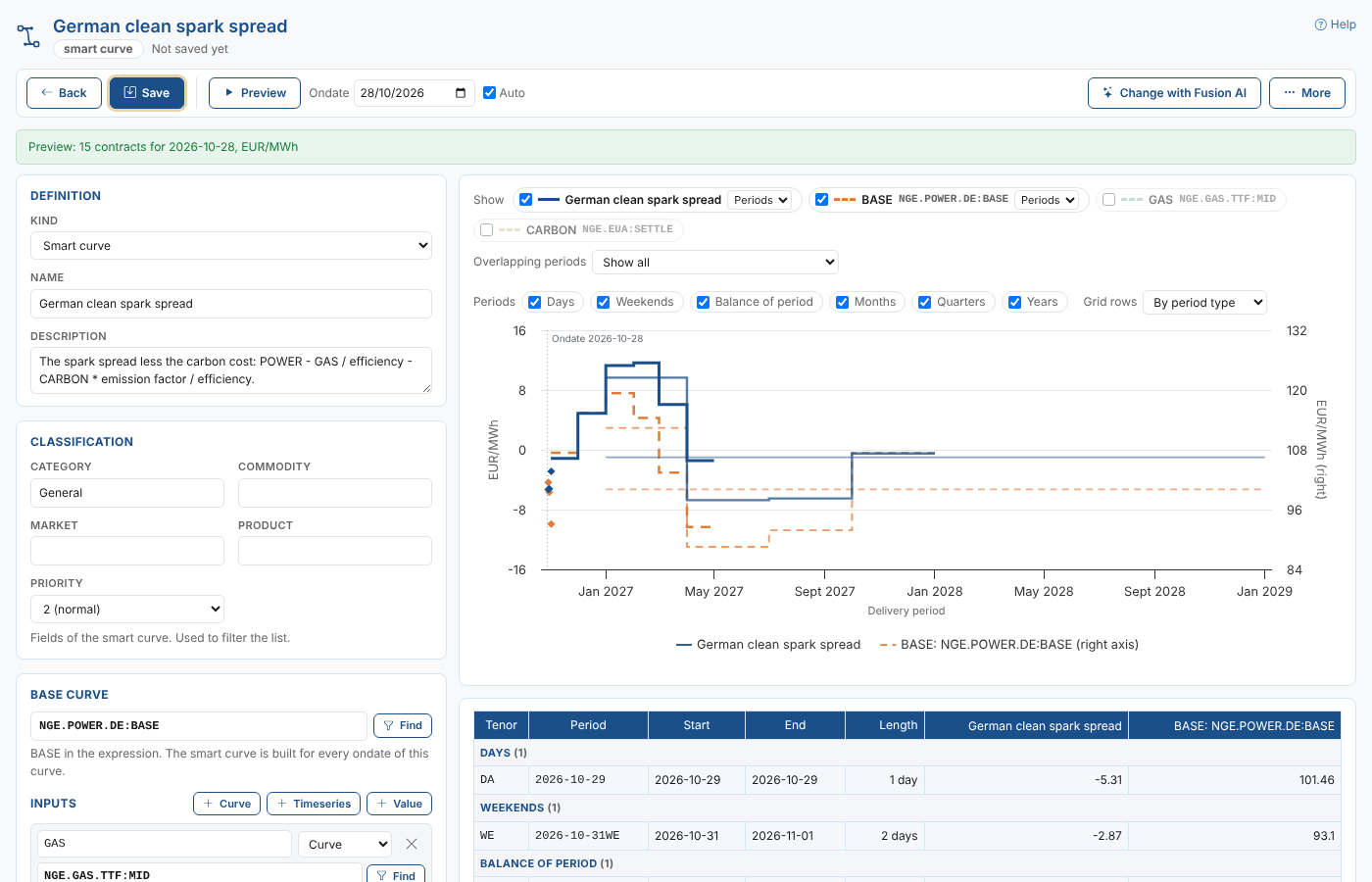This screenshot has height=882, width=1372.
Task: Open the Overlapping periods dropdown
Action: (715, 263)
